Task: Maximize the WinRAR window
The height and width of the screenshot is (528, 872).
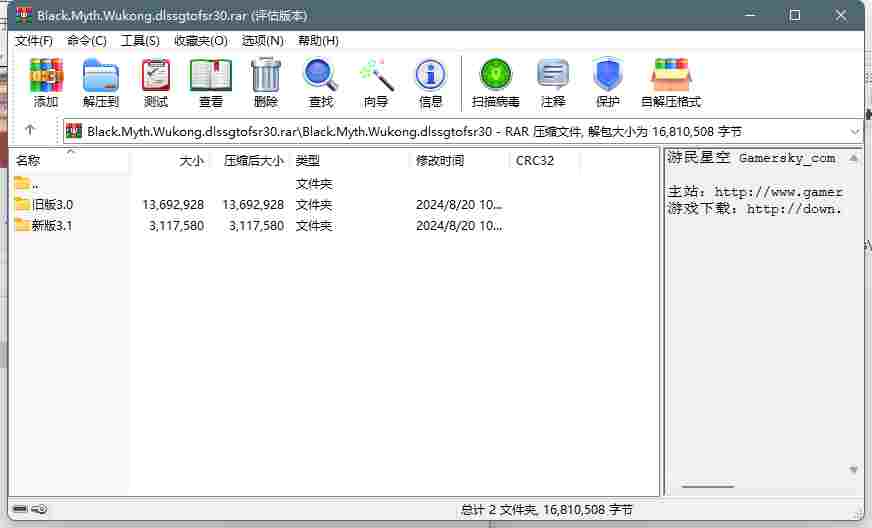Action: coord(795,15)
